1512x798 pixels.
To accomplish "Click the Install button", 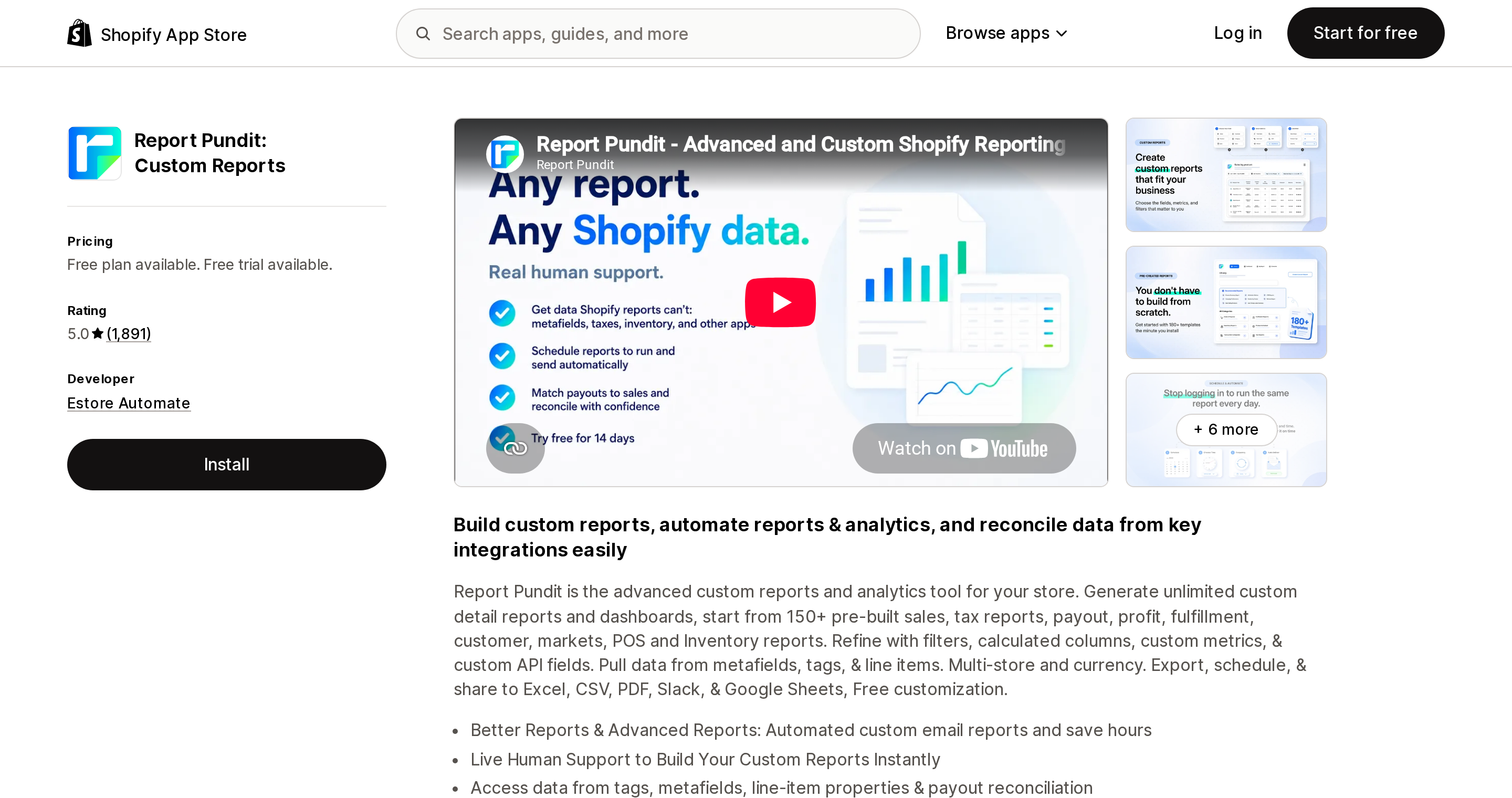I will (227, 464).
